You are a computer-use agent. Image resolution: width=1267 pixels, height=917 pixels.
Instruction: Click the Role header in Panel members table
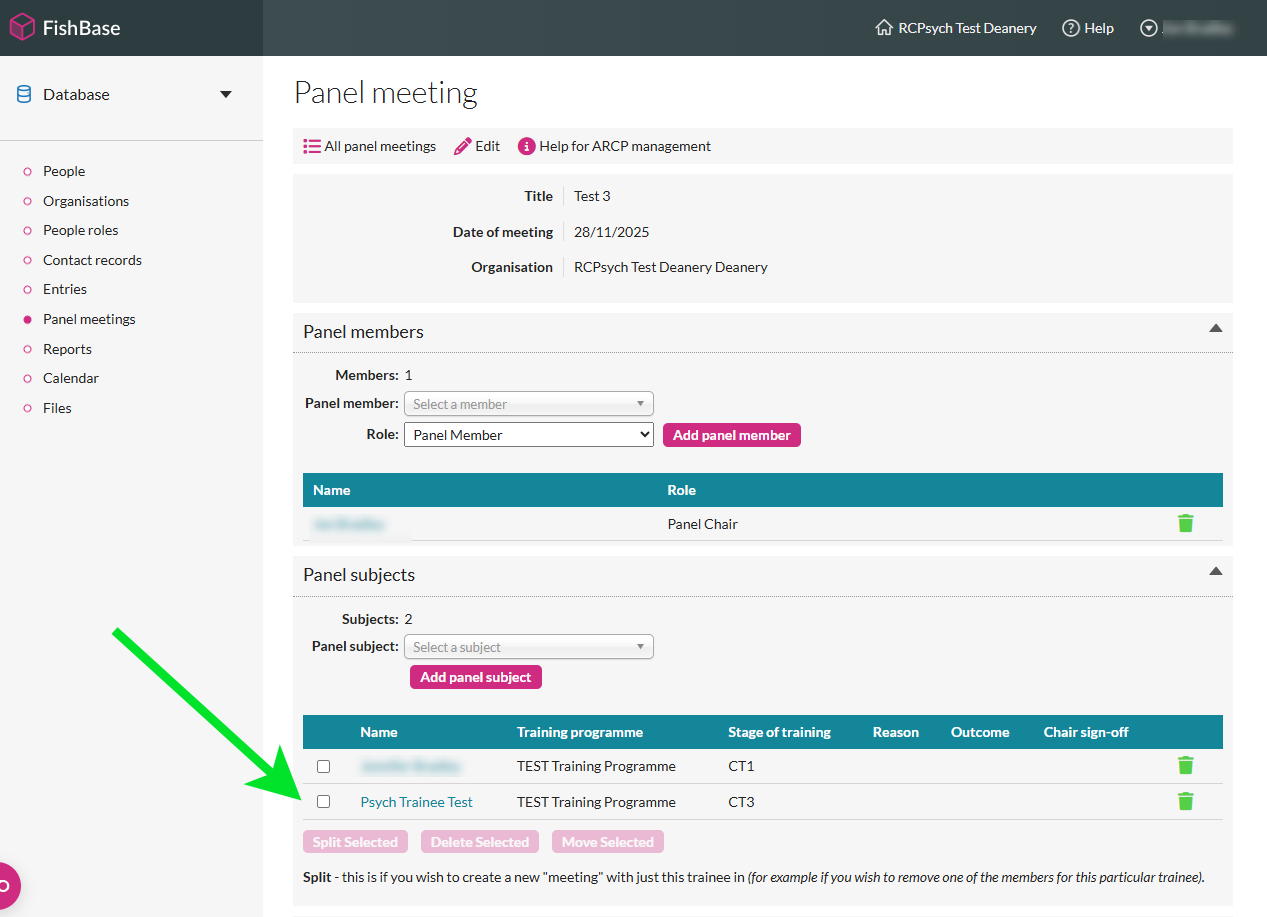[681, 490]
